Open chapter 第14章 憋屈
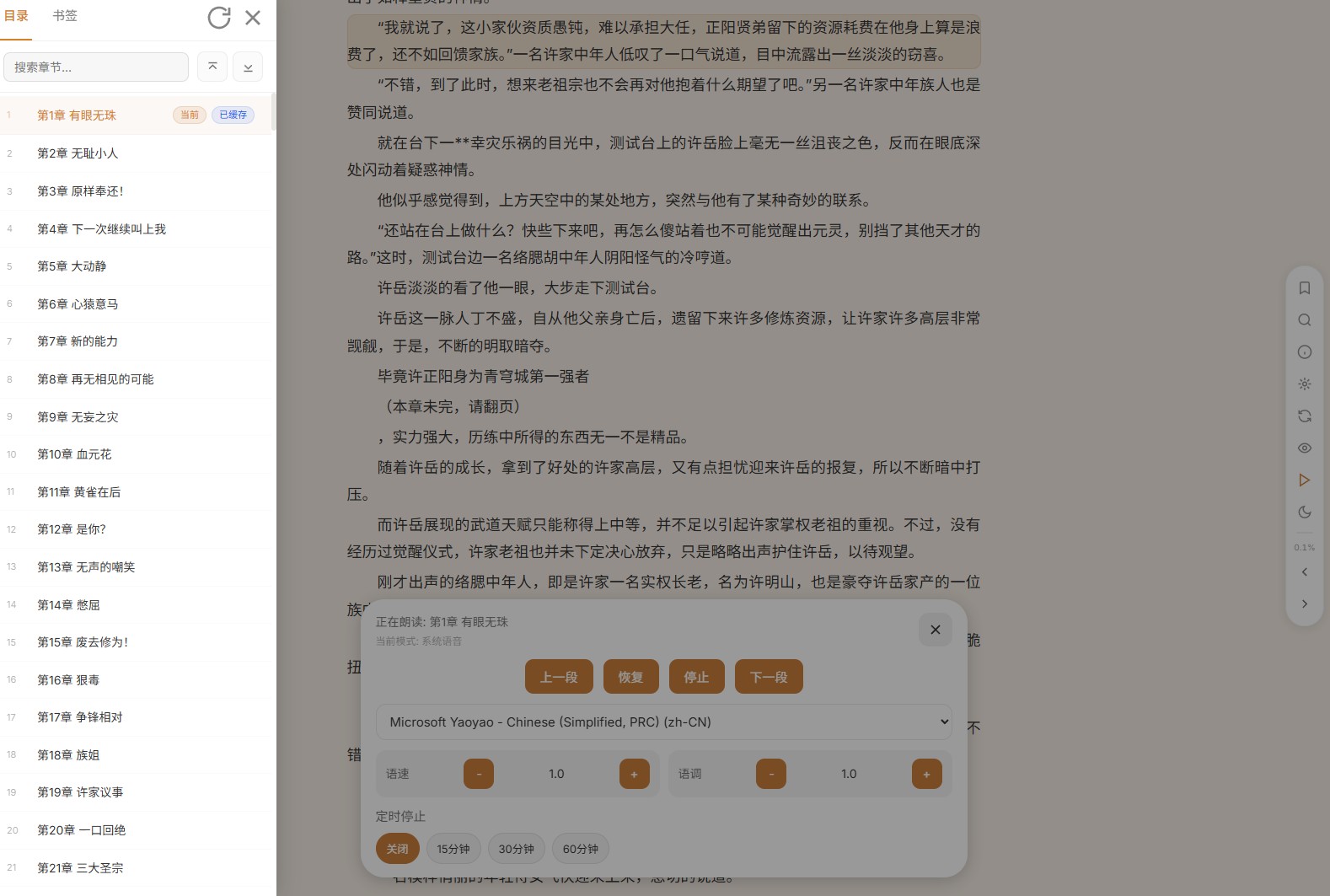 [x=137, y=605]
